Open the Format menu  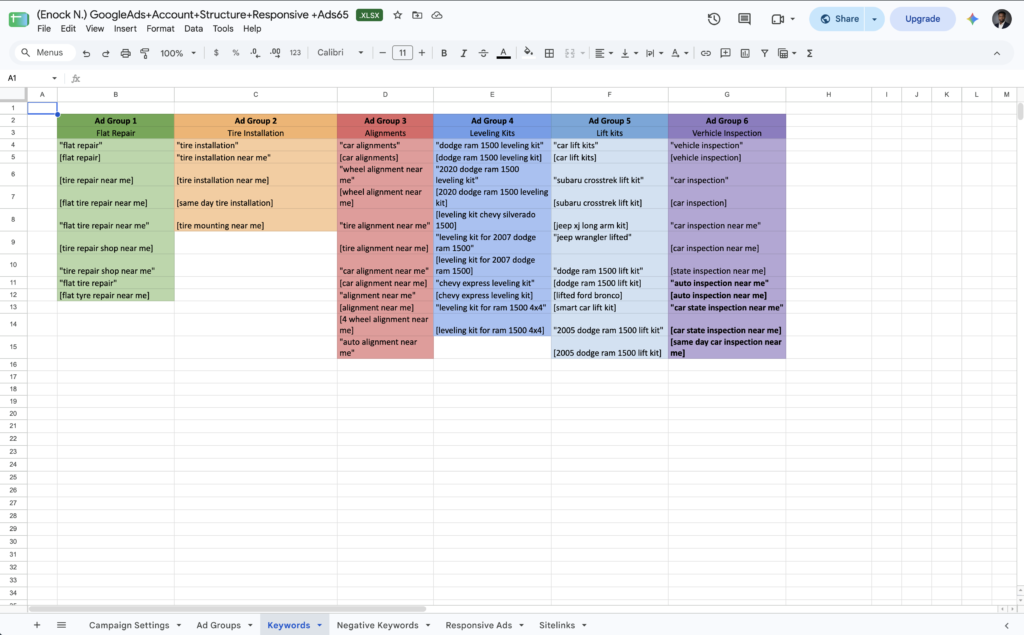pos(160,29)
